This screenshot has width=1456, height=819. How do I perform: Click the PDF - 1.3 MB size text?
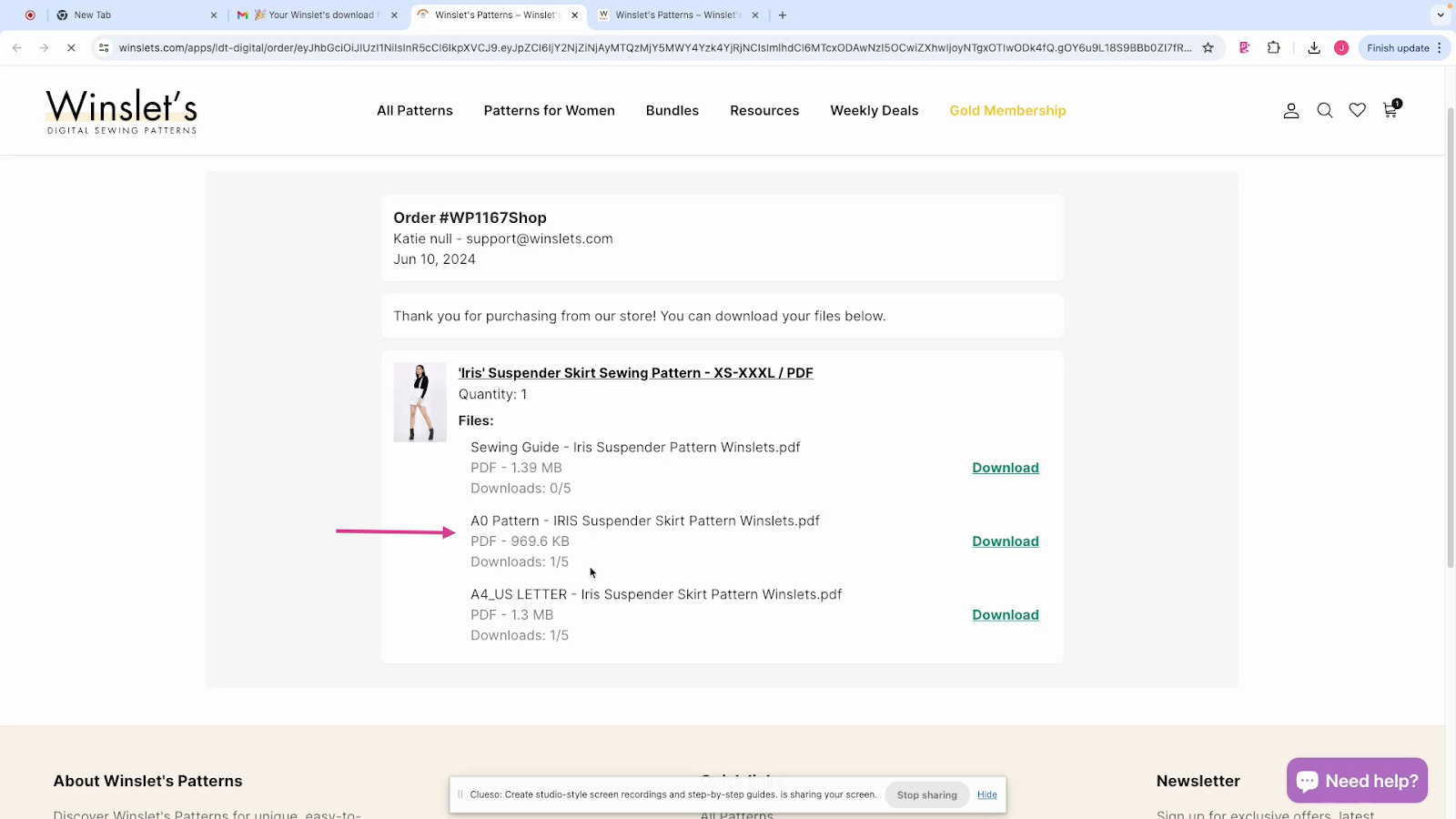pyautogui.click(x=511, y=615)
